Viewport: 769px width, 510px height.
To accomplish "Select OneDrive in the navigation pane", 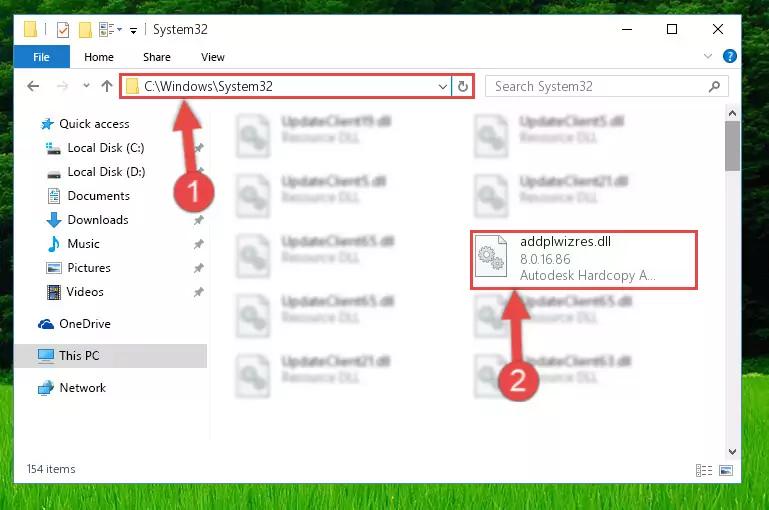I will click(x=85, y=324).
